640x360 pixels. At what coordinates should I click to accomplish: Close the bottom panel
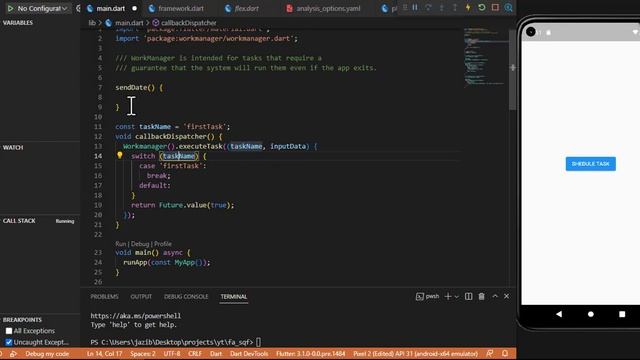pos(507,296)
